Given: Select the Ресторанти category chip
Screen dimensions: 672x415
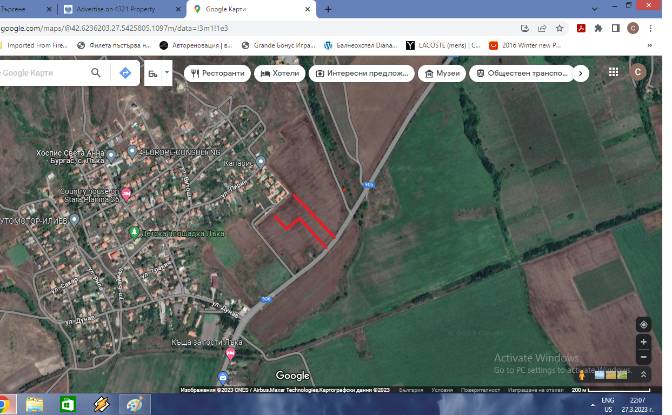Looking at the screenshot, I should click(x=217, y=73).
